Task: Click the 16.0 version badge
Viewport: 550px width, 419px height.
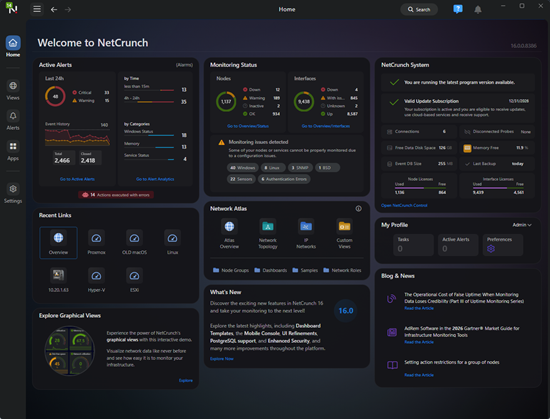Action: click(x=346, y=311)
